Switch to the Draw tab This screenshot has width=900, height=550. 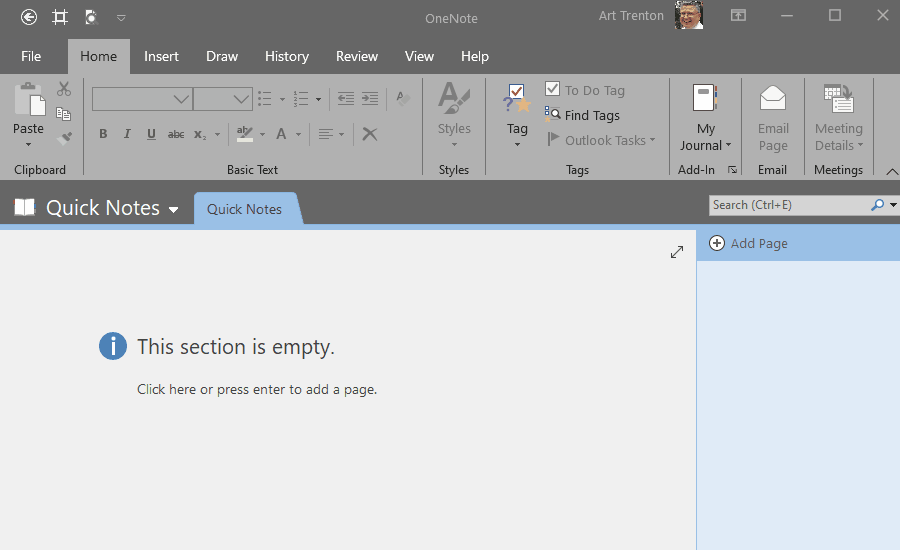click(x=222, y=56)
